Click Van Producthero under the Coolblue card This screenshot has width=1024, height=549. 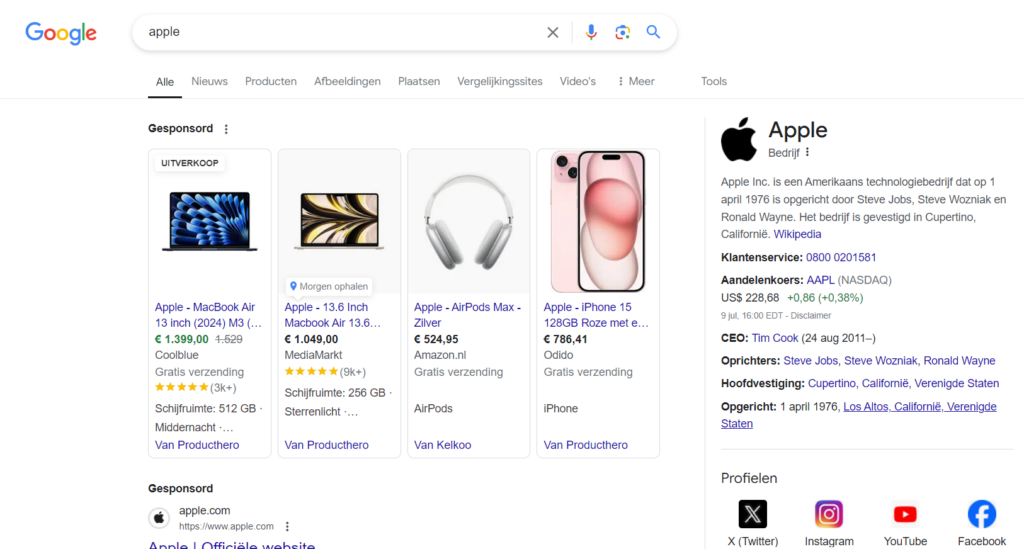pyautogui.click(x=197, y=445)
